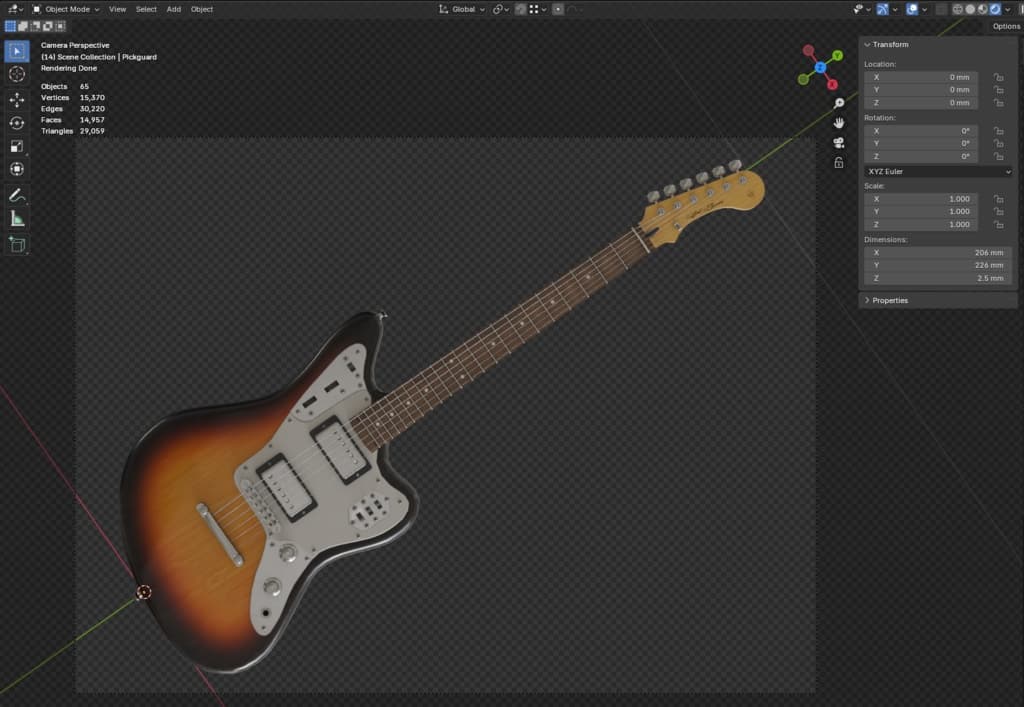
Task: Toggle viewport gizmos display
Action: [882, 9]
